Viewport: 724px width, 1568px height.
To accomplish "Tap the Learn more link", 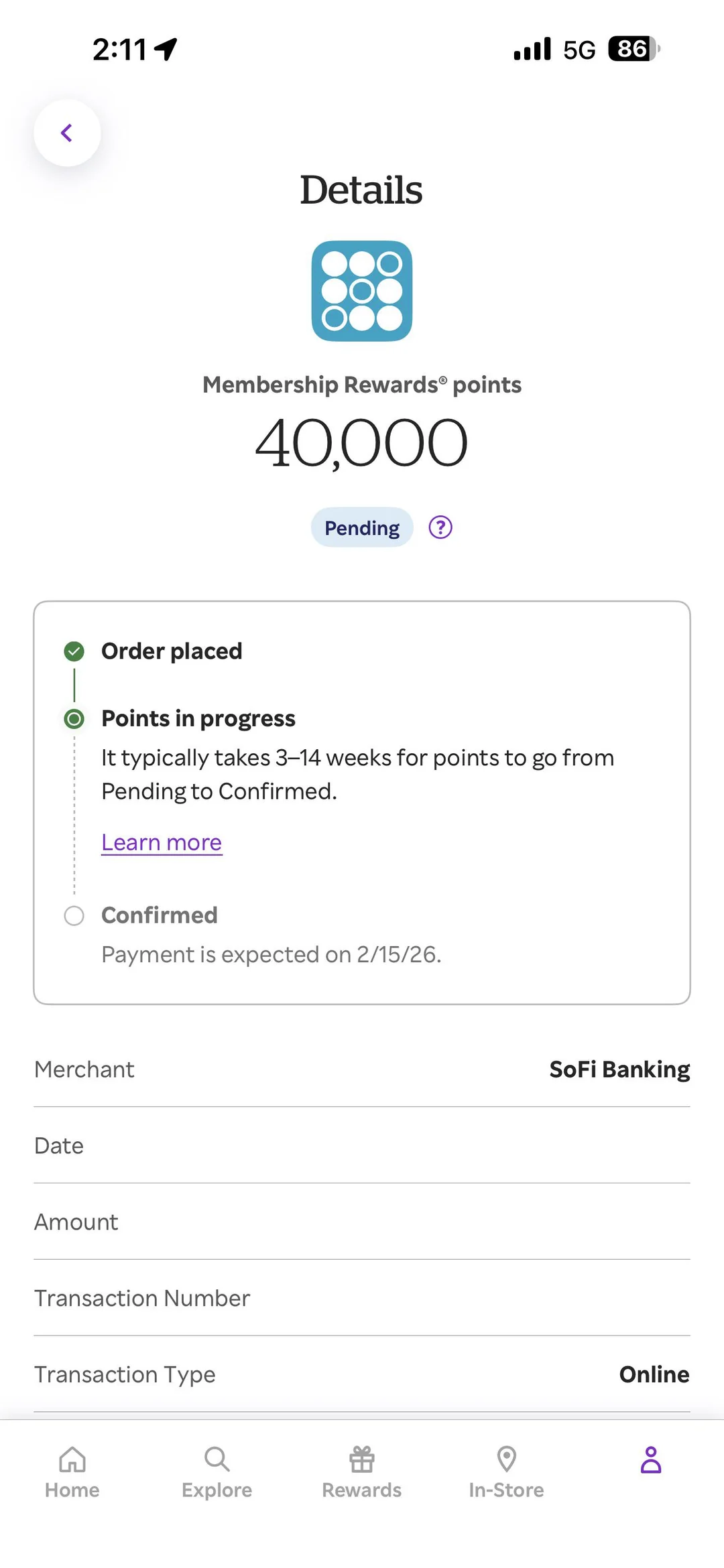I will (162, 842).
